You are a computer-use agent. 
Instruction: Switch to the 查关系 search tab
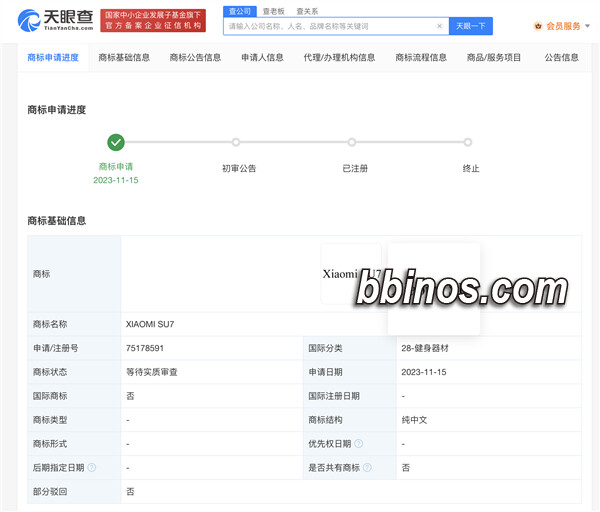tap(307, 11)
